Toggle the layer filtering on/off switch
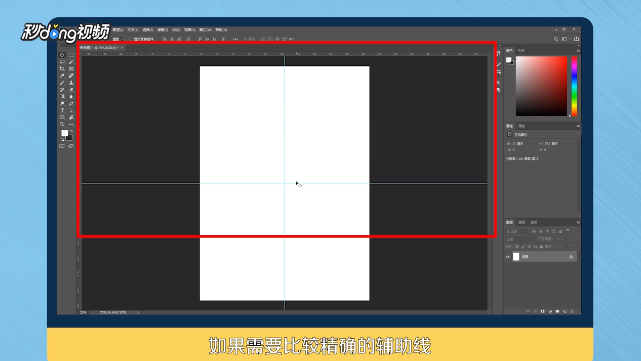 (568, 231)
